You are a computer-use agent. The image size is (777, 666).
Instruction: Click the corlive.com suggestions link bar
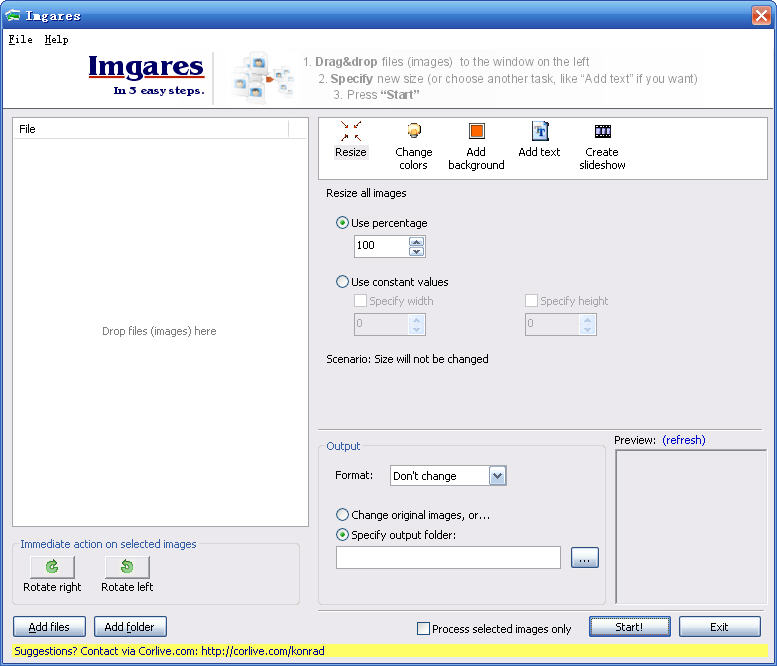tap(388, 651)
